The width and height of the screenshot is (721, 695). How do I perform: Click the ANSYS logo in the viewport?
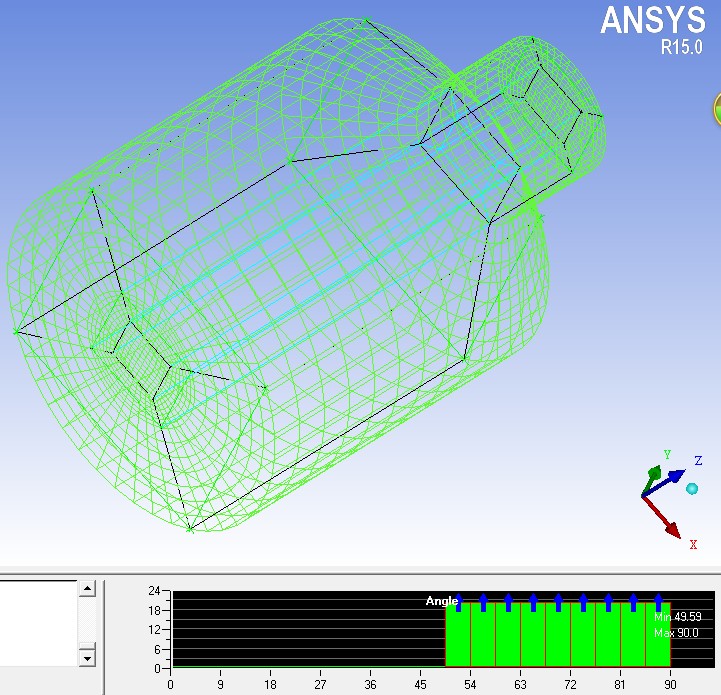[653, 20]
